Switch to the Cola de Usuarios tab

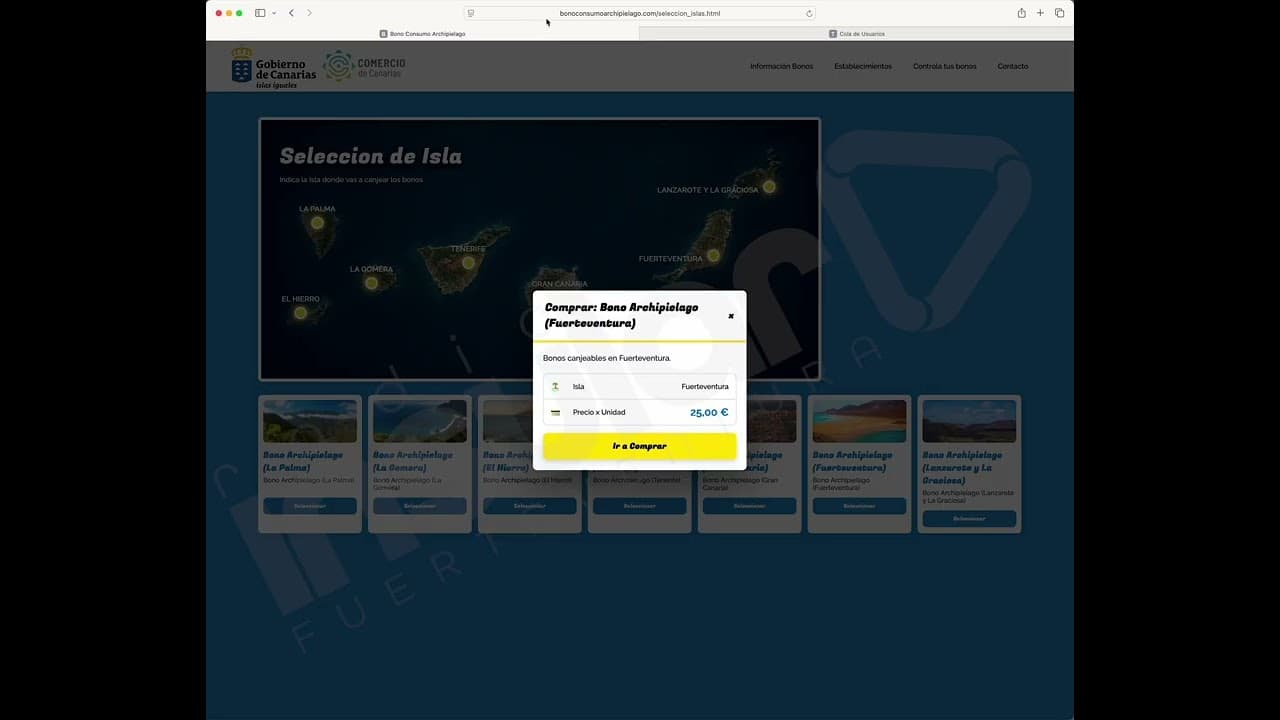click(858, 33)
